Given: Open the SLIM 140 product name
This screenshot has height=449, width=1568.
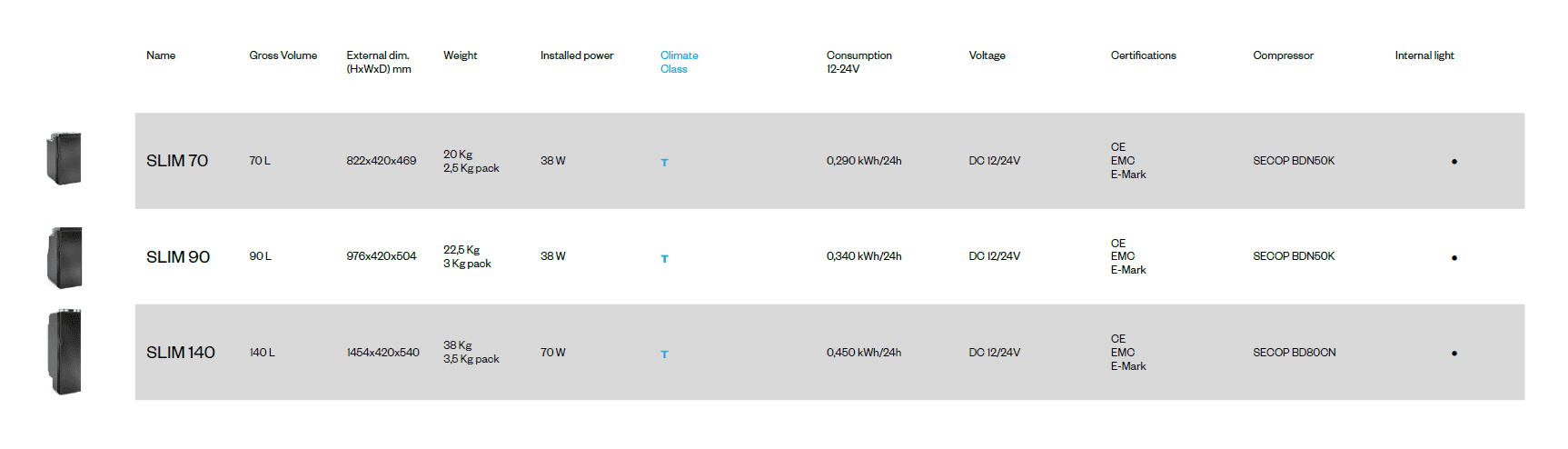Looking at the screenshot, I should (x=181, y=353).
